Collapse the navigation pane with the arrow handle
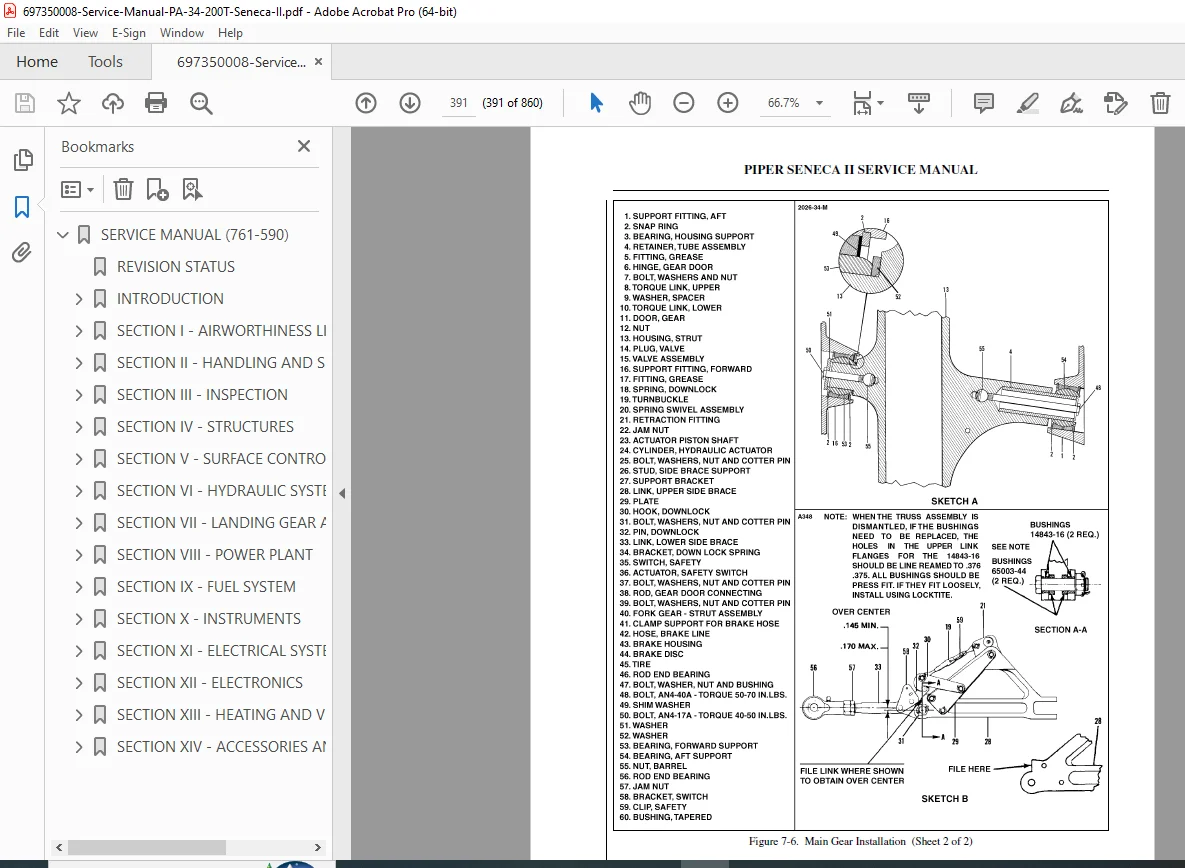Image resolution: width=1185 pixels, height=868 pixels. point(342,493)
